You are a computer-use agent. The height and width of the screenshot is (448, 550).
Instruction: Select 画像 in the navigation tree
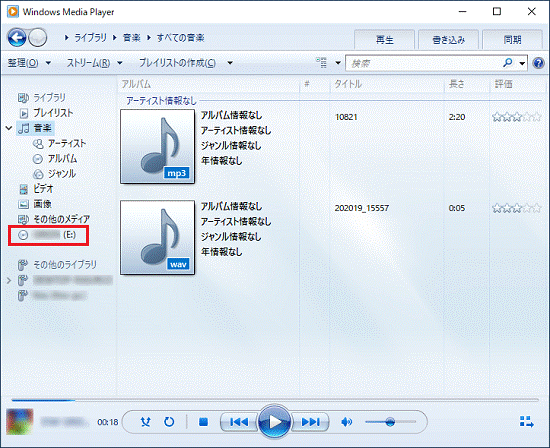[42, 204]
